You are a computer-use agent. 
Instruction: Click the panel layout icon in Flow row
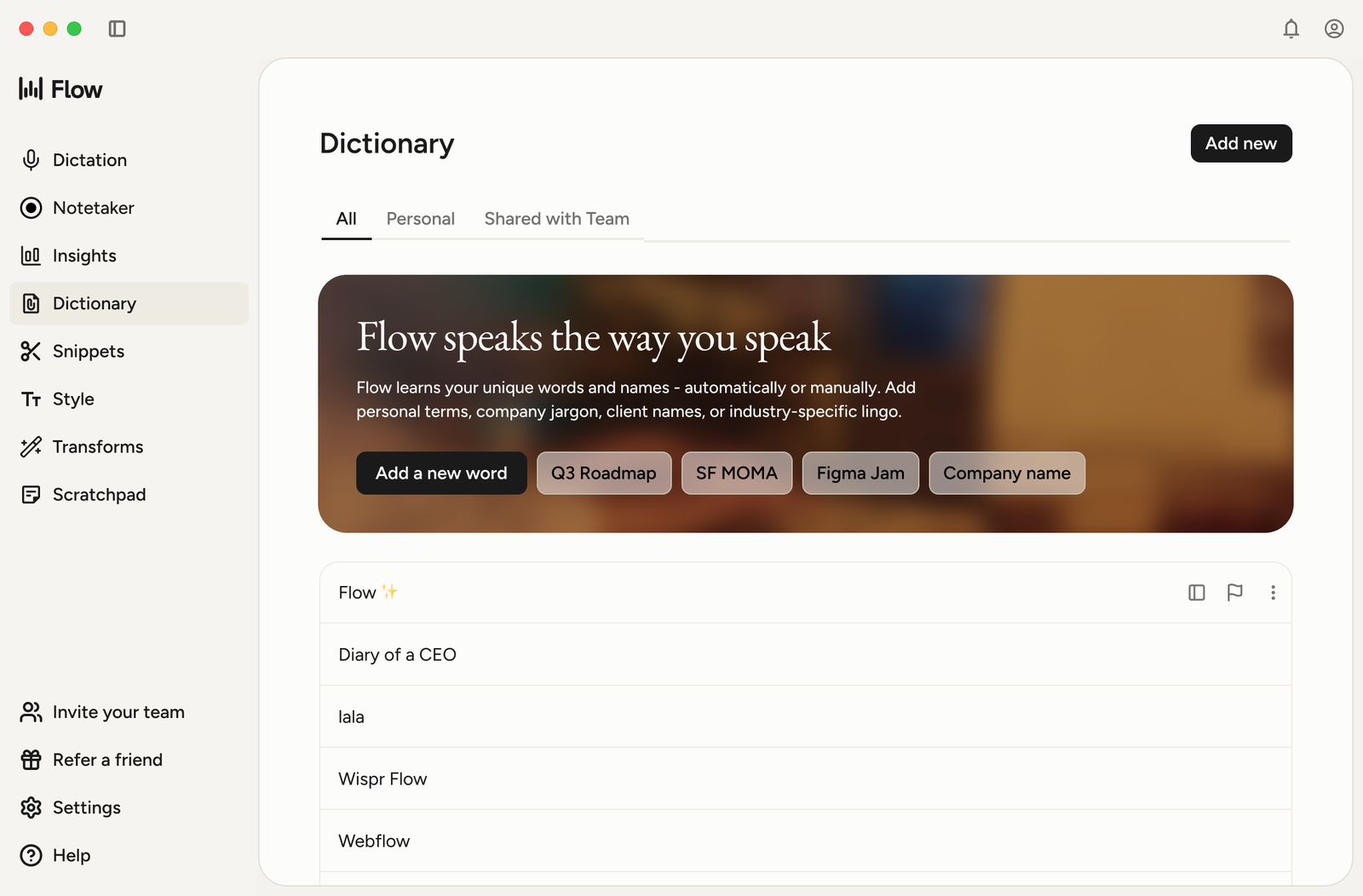tap(1197, 593)
